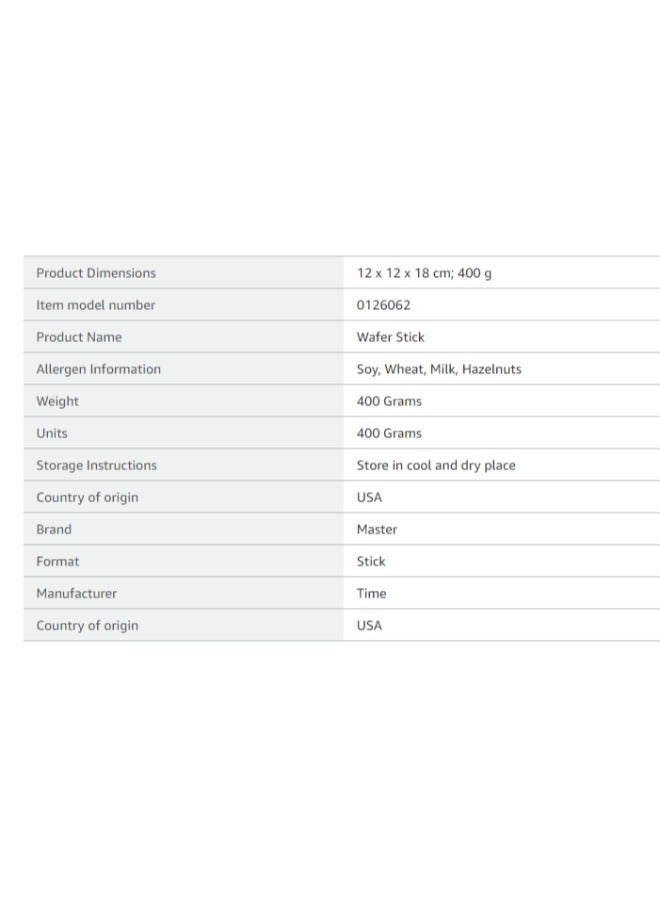This screenshot has width=660, height=900.
Task: Click the Product Name row label
Action: (79, 338)
